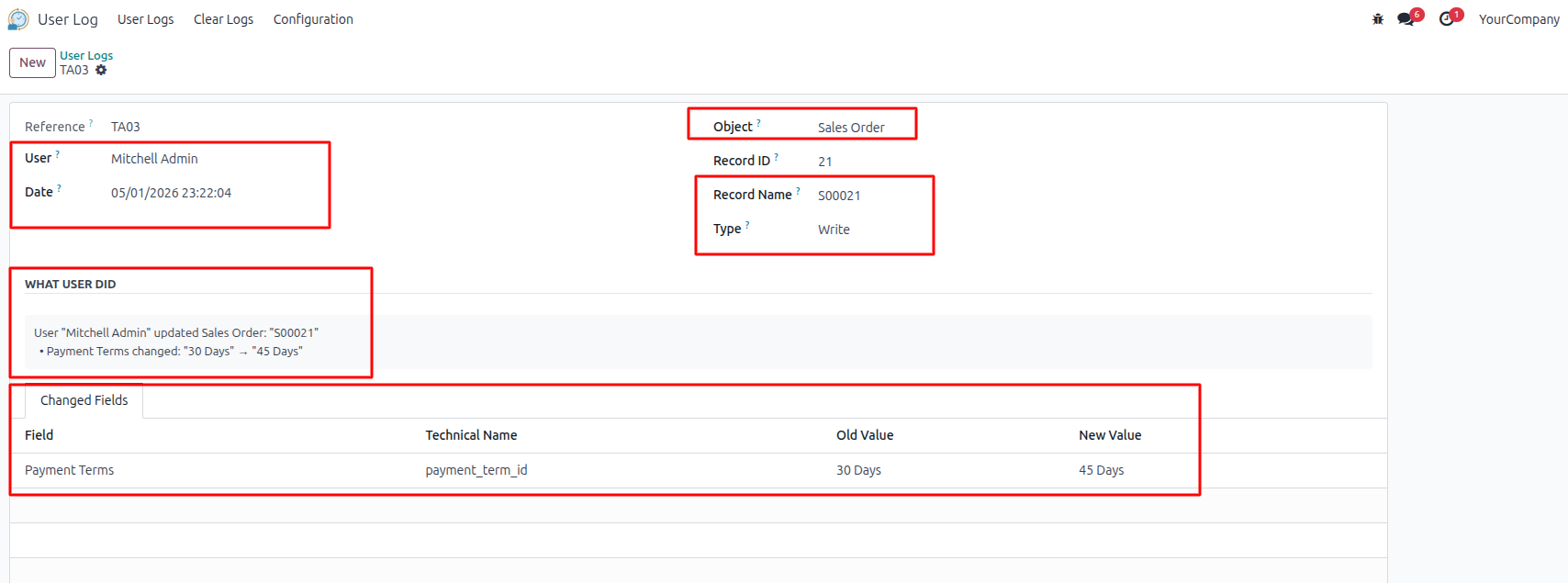Click the Old Value column header
The height and width of the screenshot is (583, 1568).
tap(865, 435)
